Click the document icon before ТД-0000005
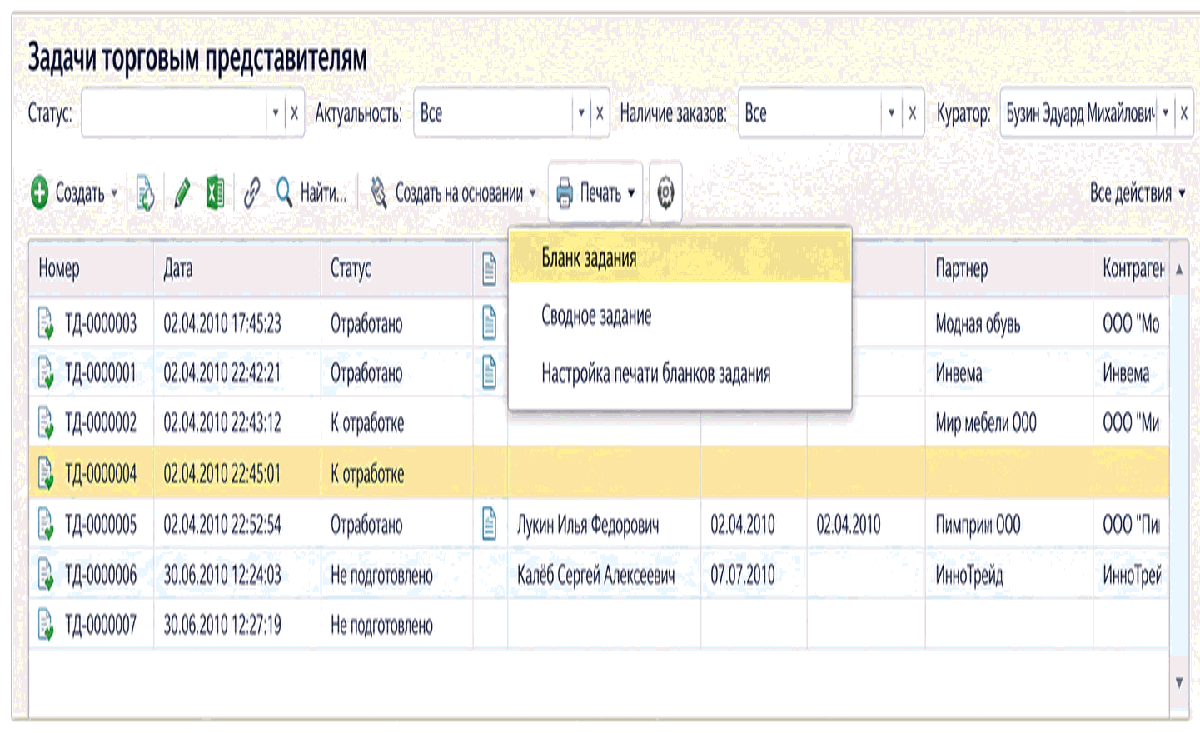Viewport: 1200px width, 733px height. coord(46,524)
